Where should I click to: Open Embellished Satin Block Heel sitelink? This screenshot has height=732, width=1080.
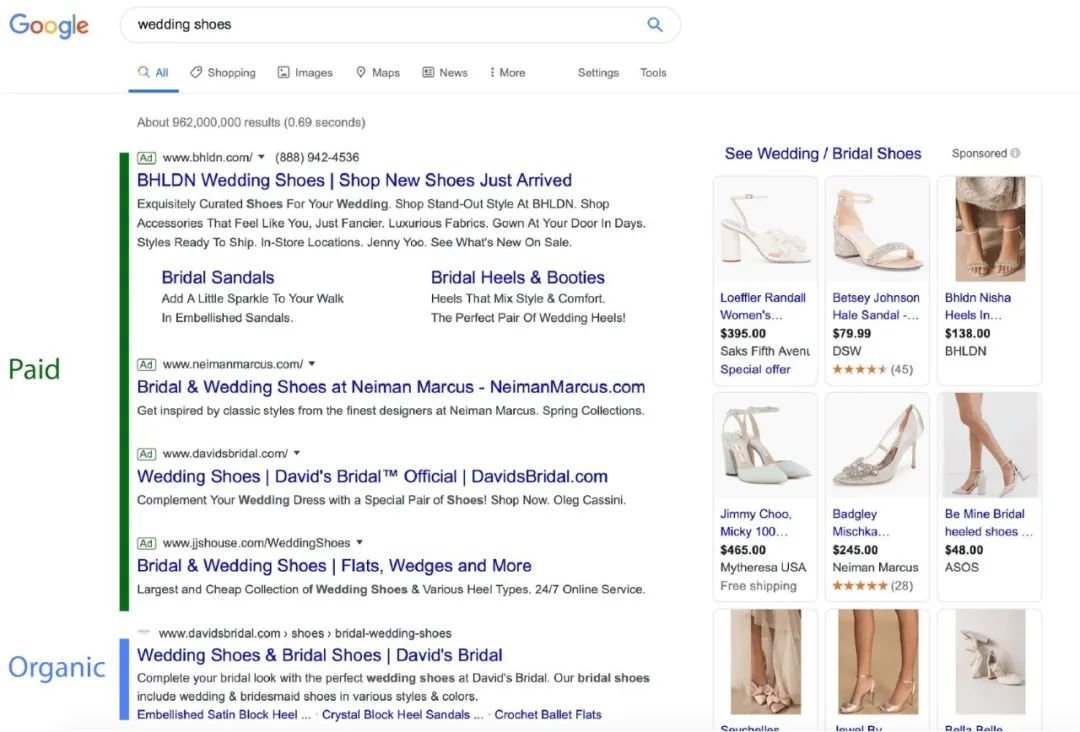(x=224, y=715)
